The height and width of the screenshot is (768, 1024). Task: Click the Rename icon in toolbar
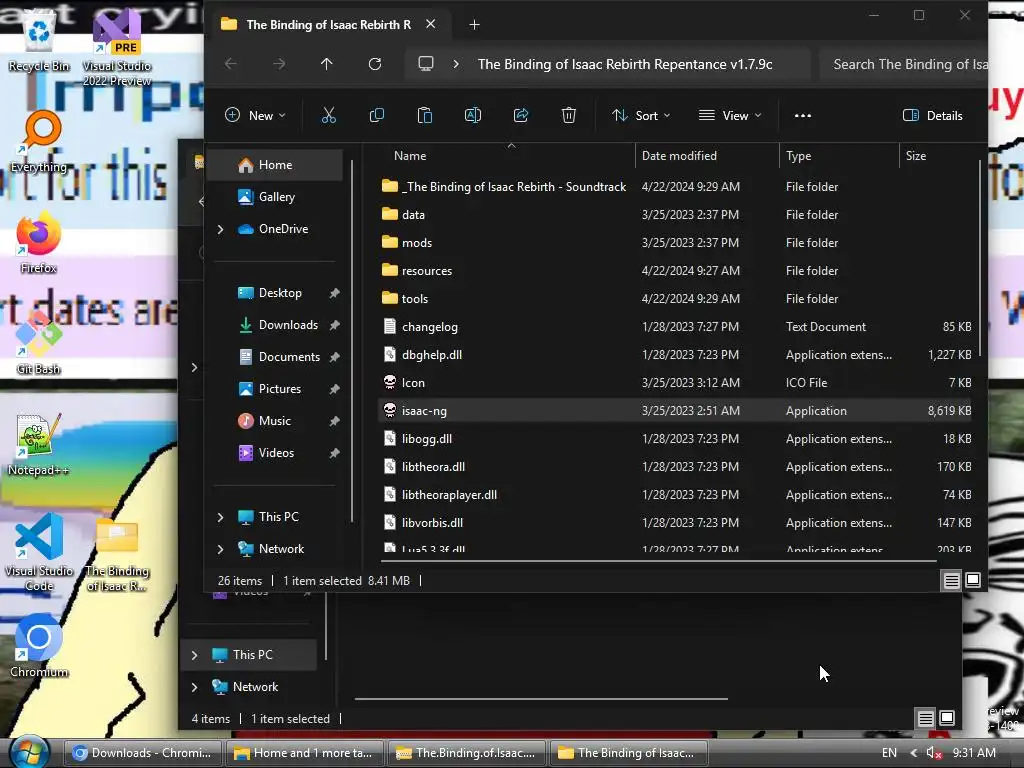(x=473, y=116)
